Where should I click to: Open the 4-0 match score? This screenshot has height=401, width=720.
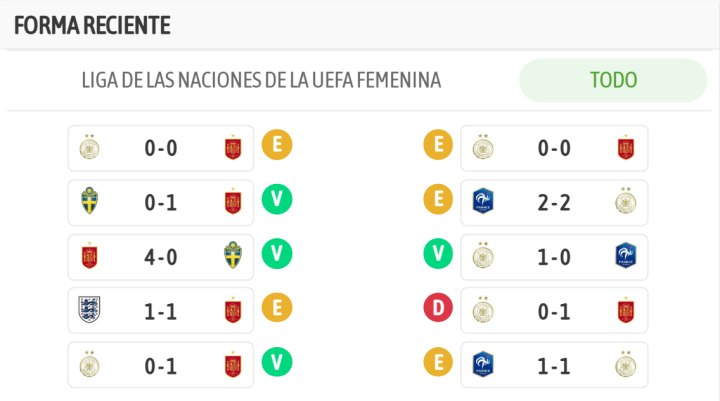point(161,256)
